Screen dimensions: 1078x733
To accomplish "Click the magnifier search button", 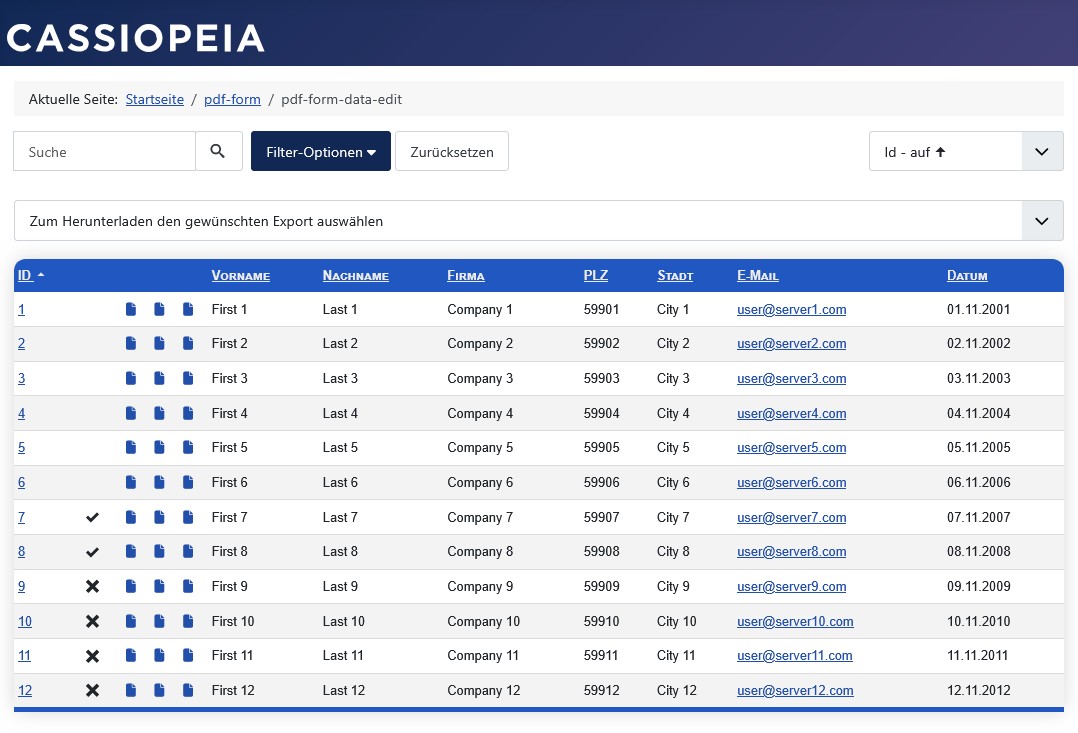I will pos(218,151).
